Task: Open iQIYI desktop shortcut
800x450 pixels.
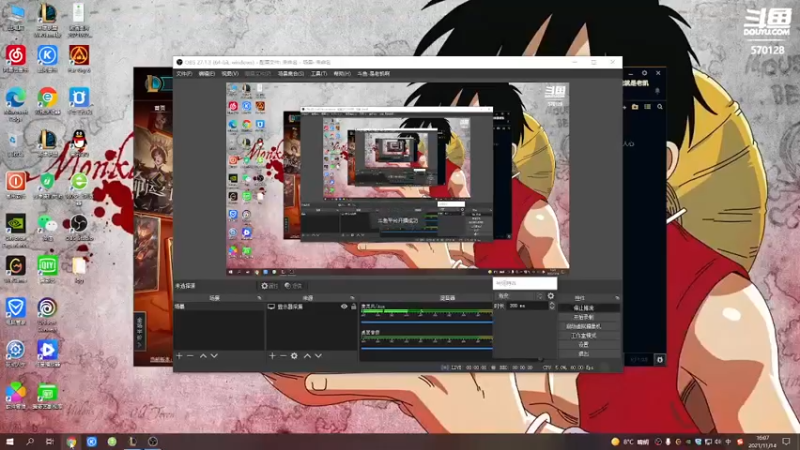Action: point(47,269)
